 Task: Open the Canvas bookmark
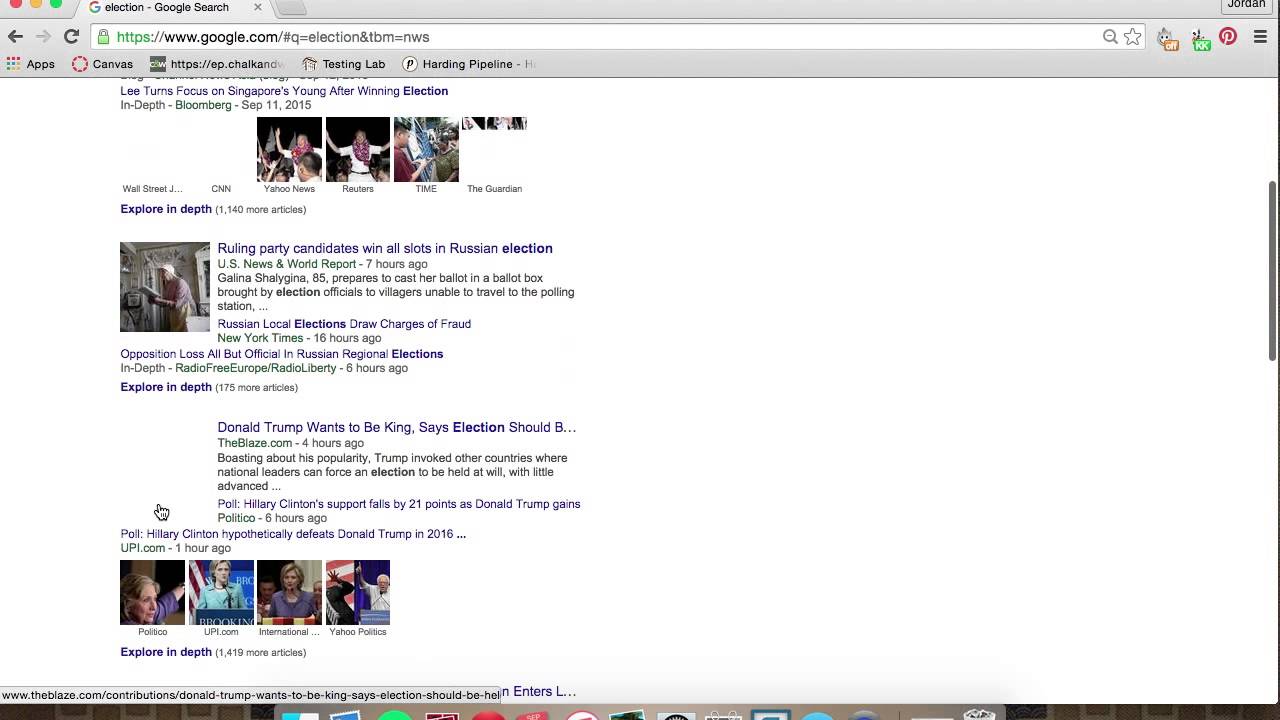tap(102, 64)
